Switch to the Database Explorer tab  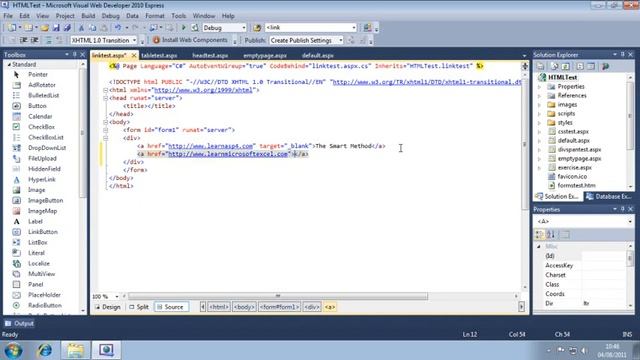tap(609, 196)
